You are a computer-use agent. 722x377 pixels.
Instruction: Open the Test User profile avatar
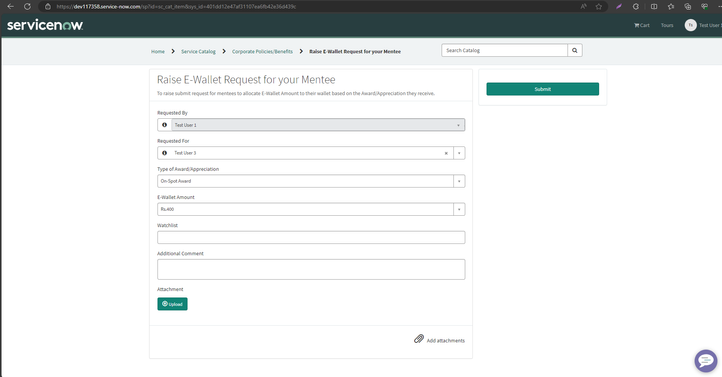tap(690, 25)
